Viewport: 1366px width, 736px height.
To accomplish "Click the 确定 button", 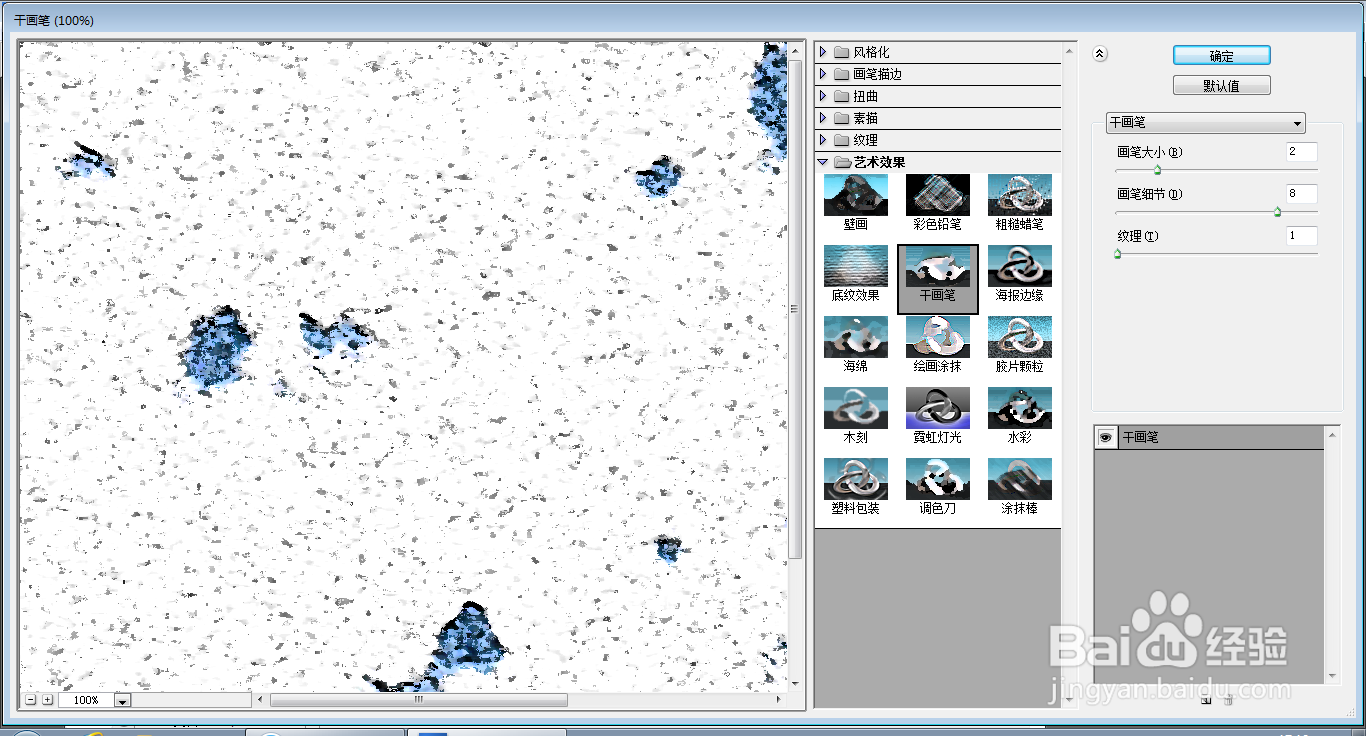I will tap(1222, 56).
